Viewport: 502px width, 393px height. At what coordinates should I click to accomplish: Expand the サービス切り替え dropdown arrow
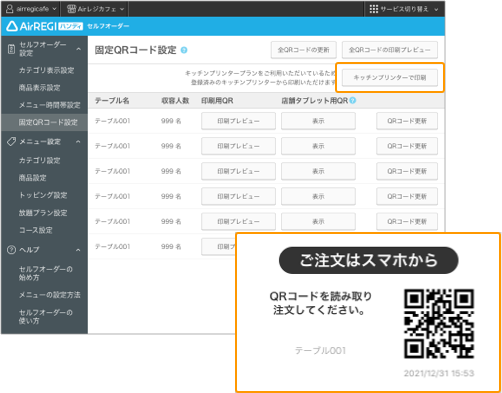tap(436, 10)
